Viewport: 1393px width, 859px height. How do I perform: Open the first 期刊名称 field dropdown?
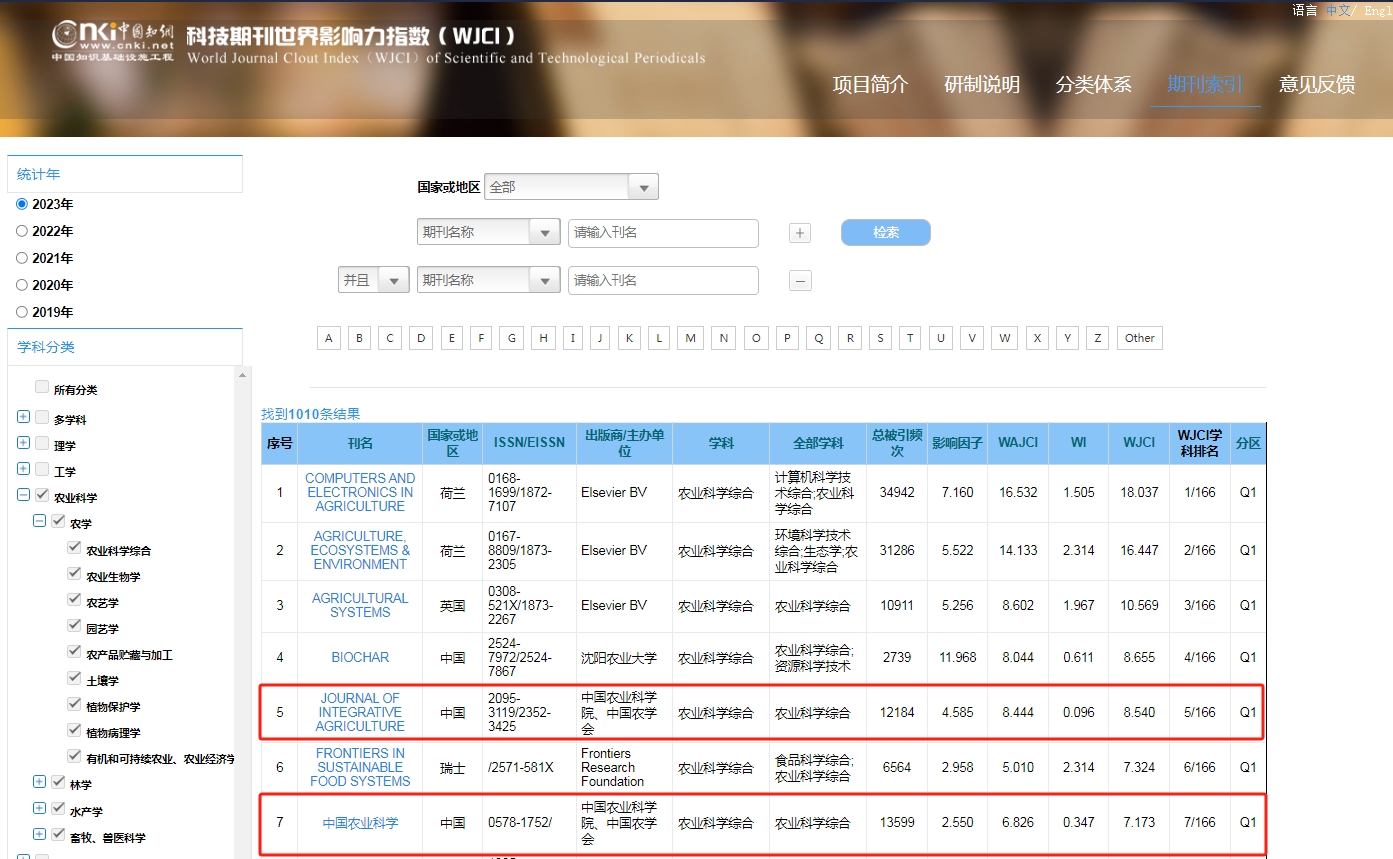tap(488, 232)
